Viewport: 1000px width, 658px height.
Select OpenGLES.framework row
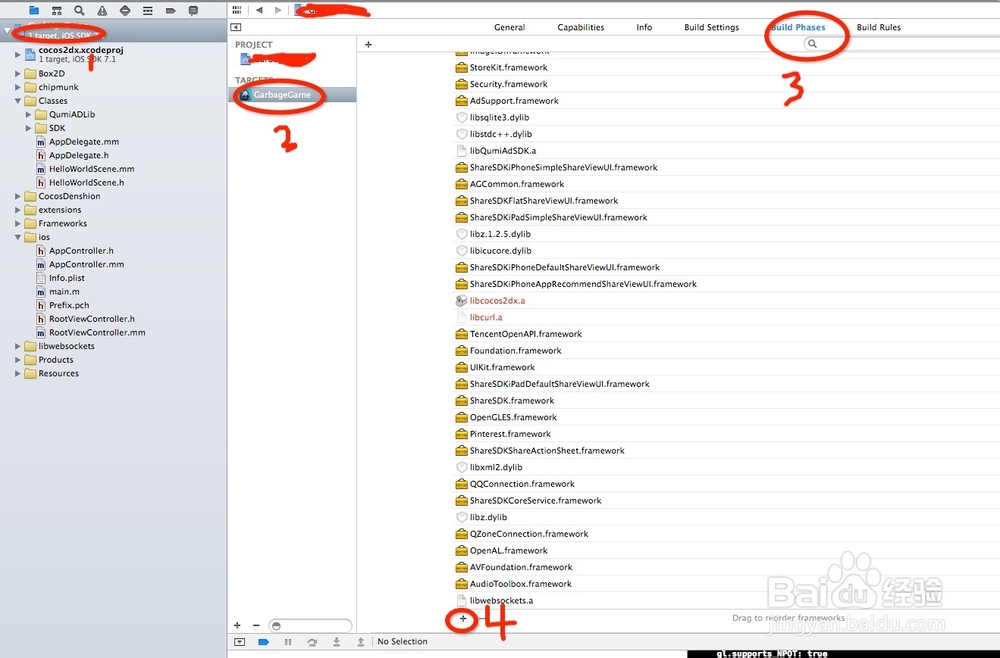(x=726, y=417)
